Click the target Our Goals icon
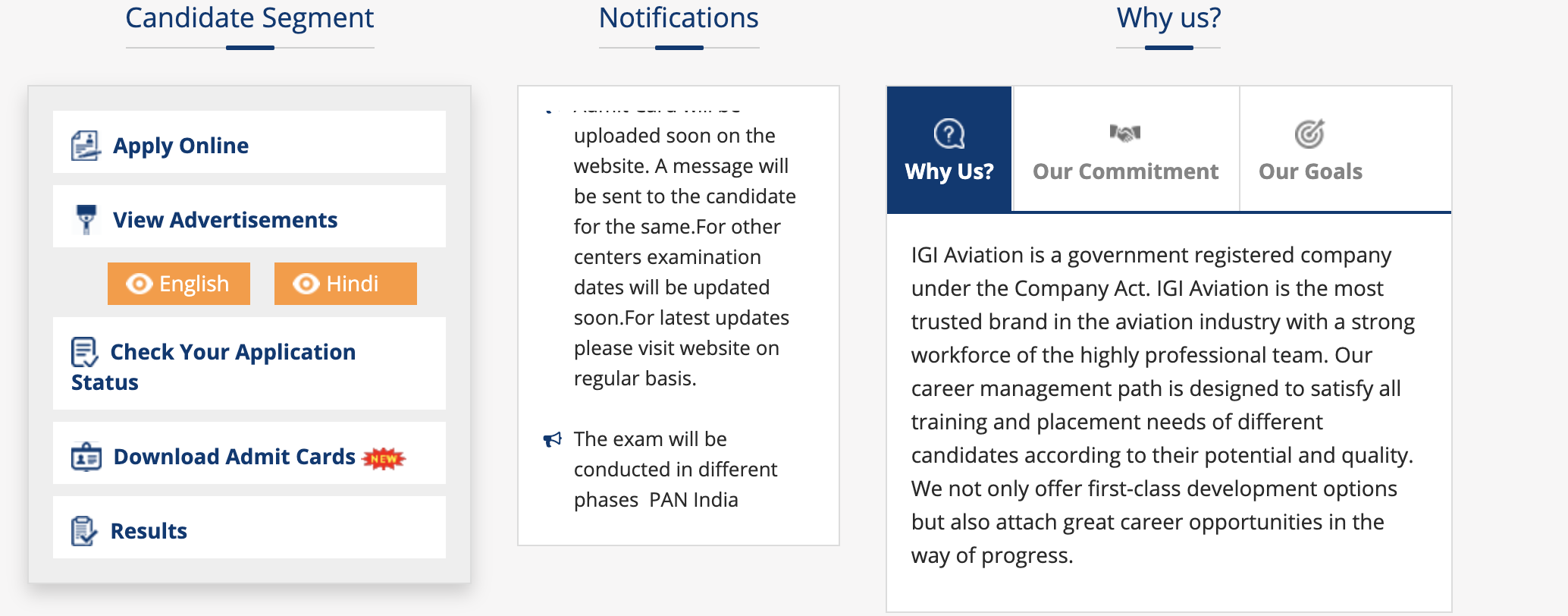 1309,134
